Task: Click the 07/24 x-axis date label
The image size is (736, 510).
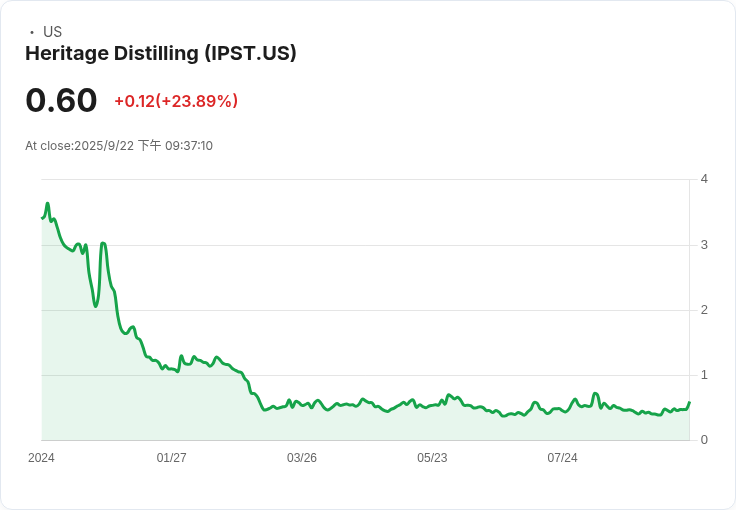Action: [562, 458]
